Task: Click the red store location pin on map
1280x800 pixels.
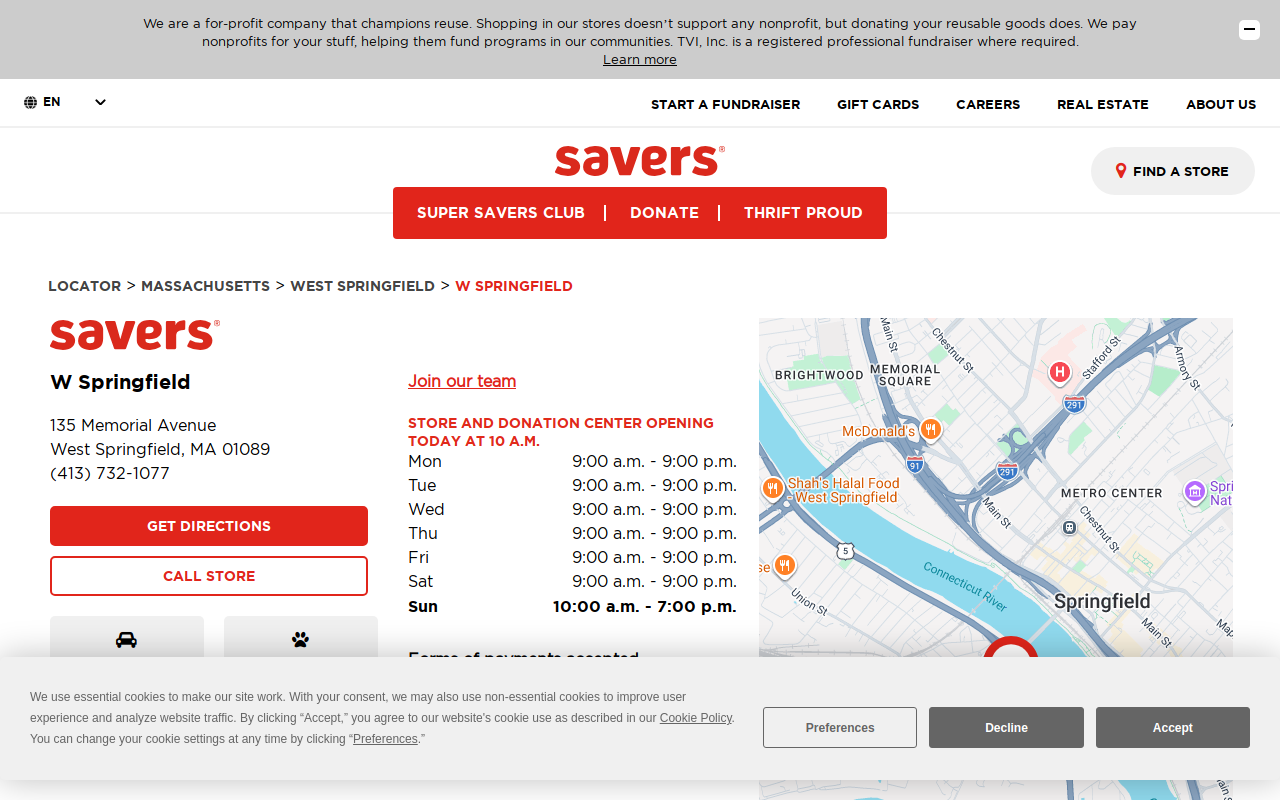Action: pyautogui.click(x=1011, y=648)
